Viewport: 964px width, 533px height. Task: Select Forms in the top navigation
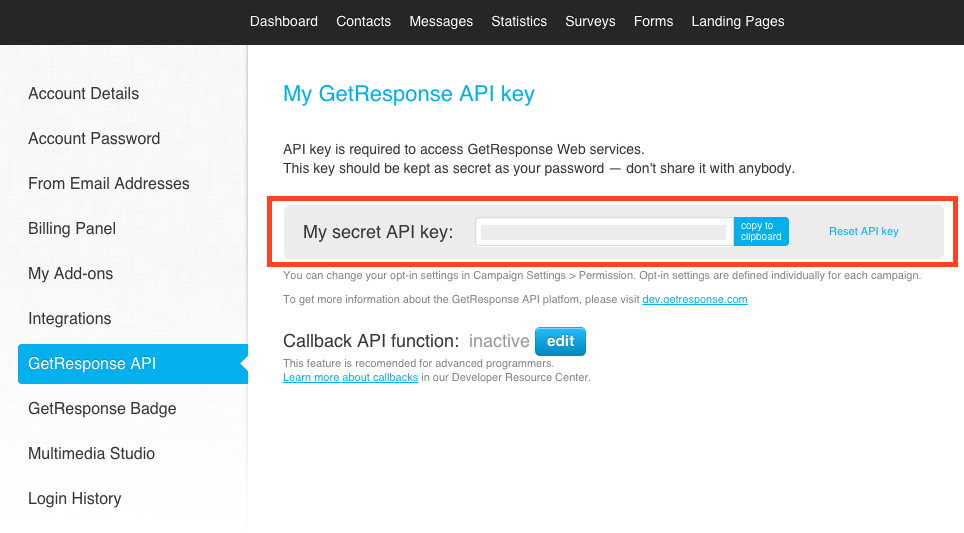tap(653, 21)
